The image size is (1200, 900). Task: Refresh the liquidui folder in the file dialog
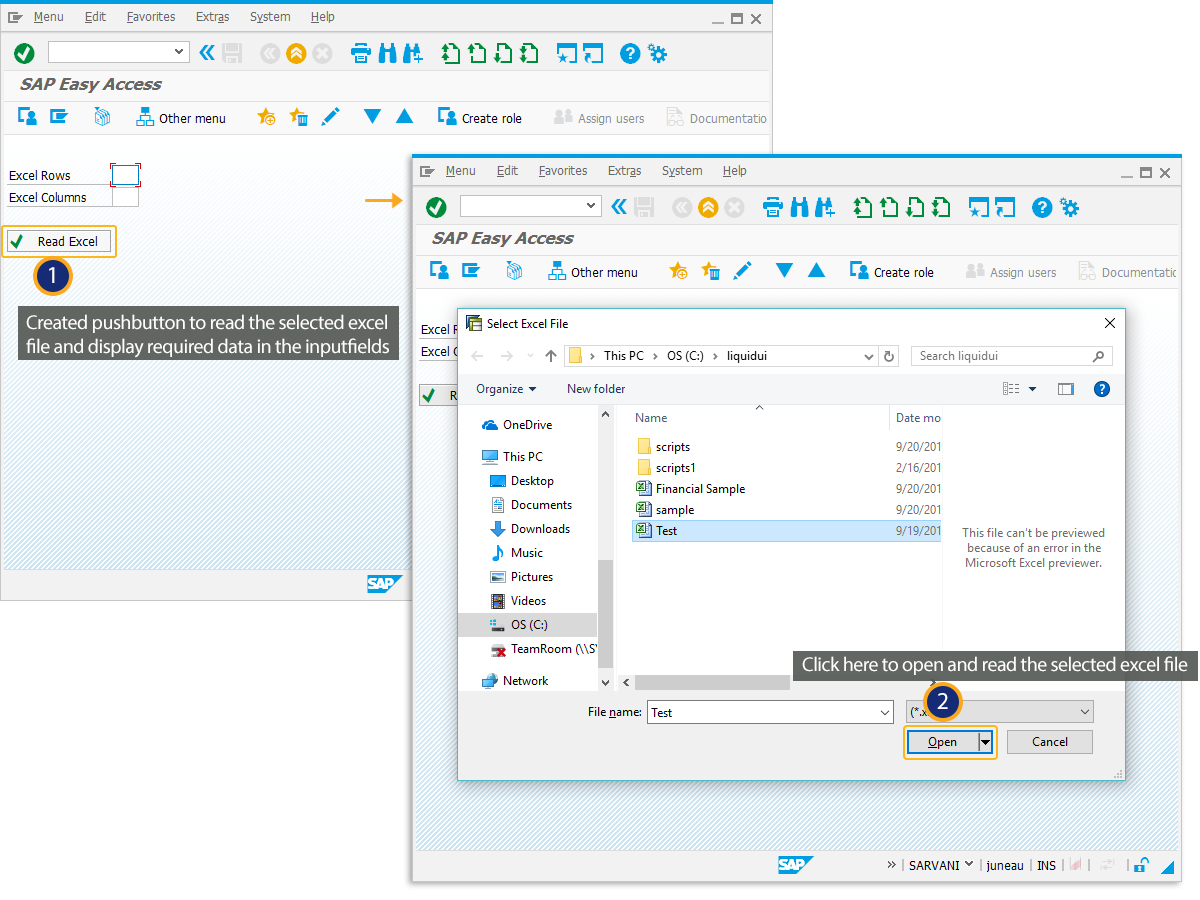(890, 356)
